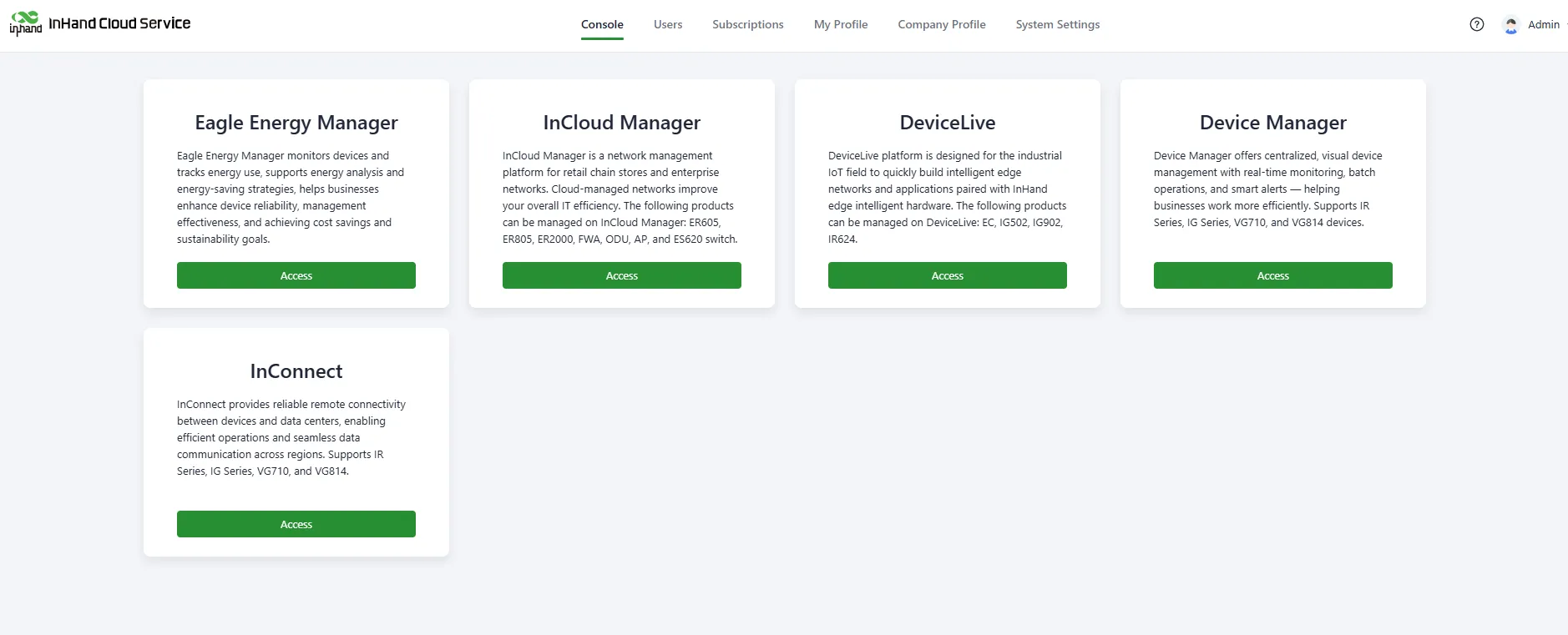Open the Company Profile tab
The height and width of the screenshot is (635, 1568).
pos(942,24)
